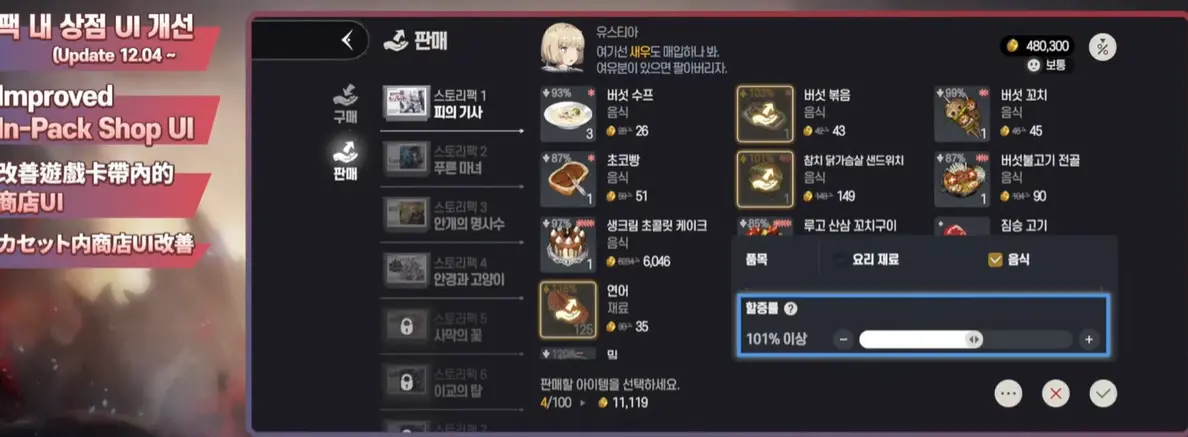Open the percent discount icon button
1188x437 pixels.
pos(1102,47)
